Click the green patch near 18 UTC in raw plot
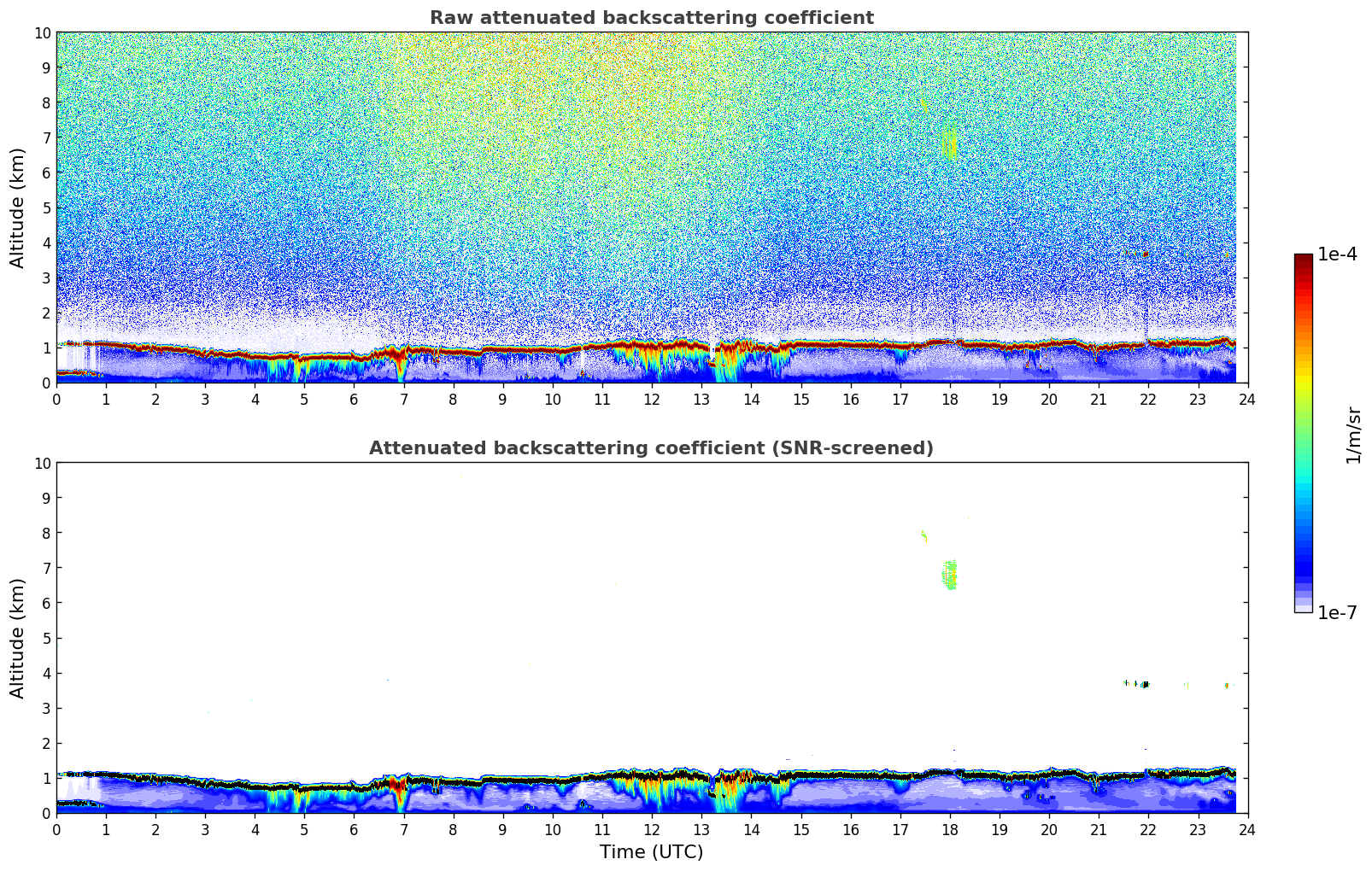This screenshot has height=871, width=1372. point(951,142)
